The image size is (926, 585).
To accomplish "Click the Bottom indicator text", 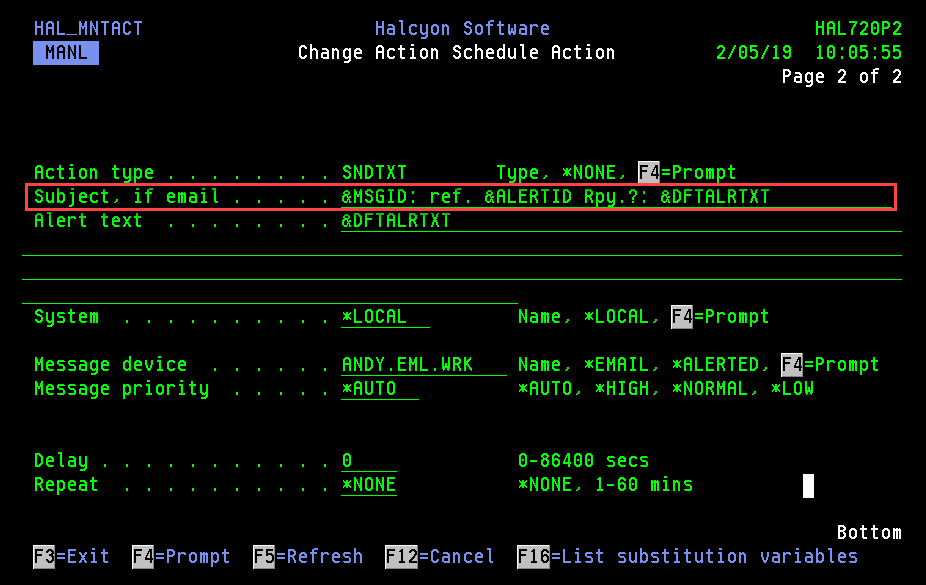I will [x=868, y=533].
